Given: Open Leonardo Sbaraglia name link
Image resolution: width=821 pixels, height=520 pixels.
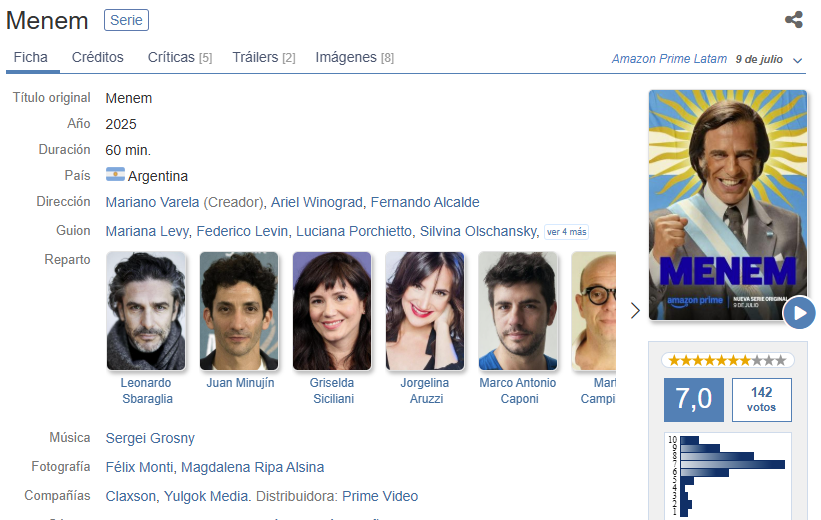Looking at the screenshot, I should (x=146, y=391).
